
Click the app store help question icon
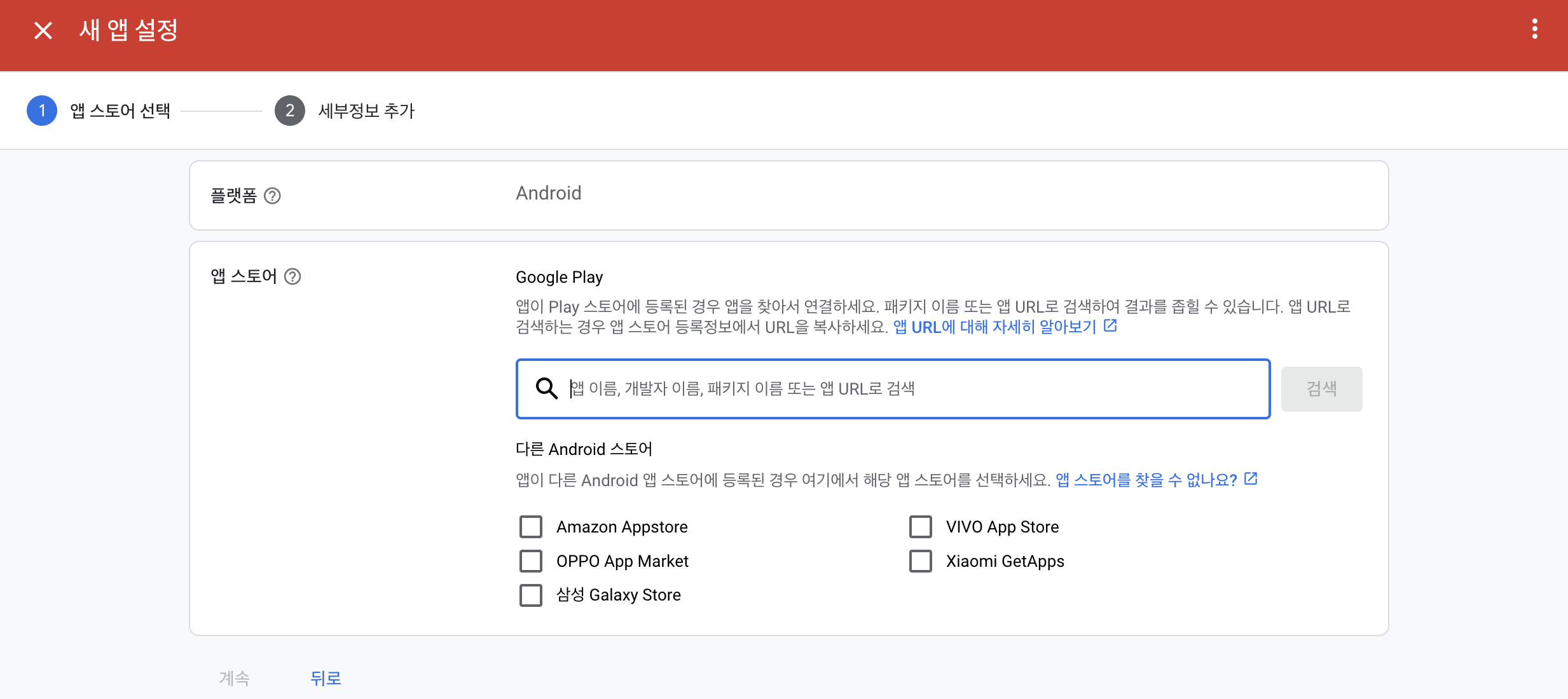pos(292,276)
